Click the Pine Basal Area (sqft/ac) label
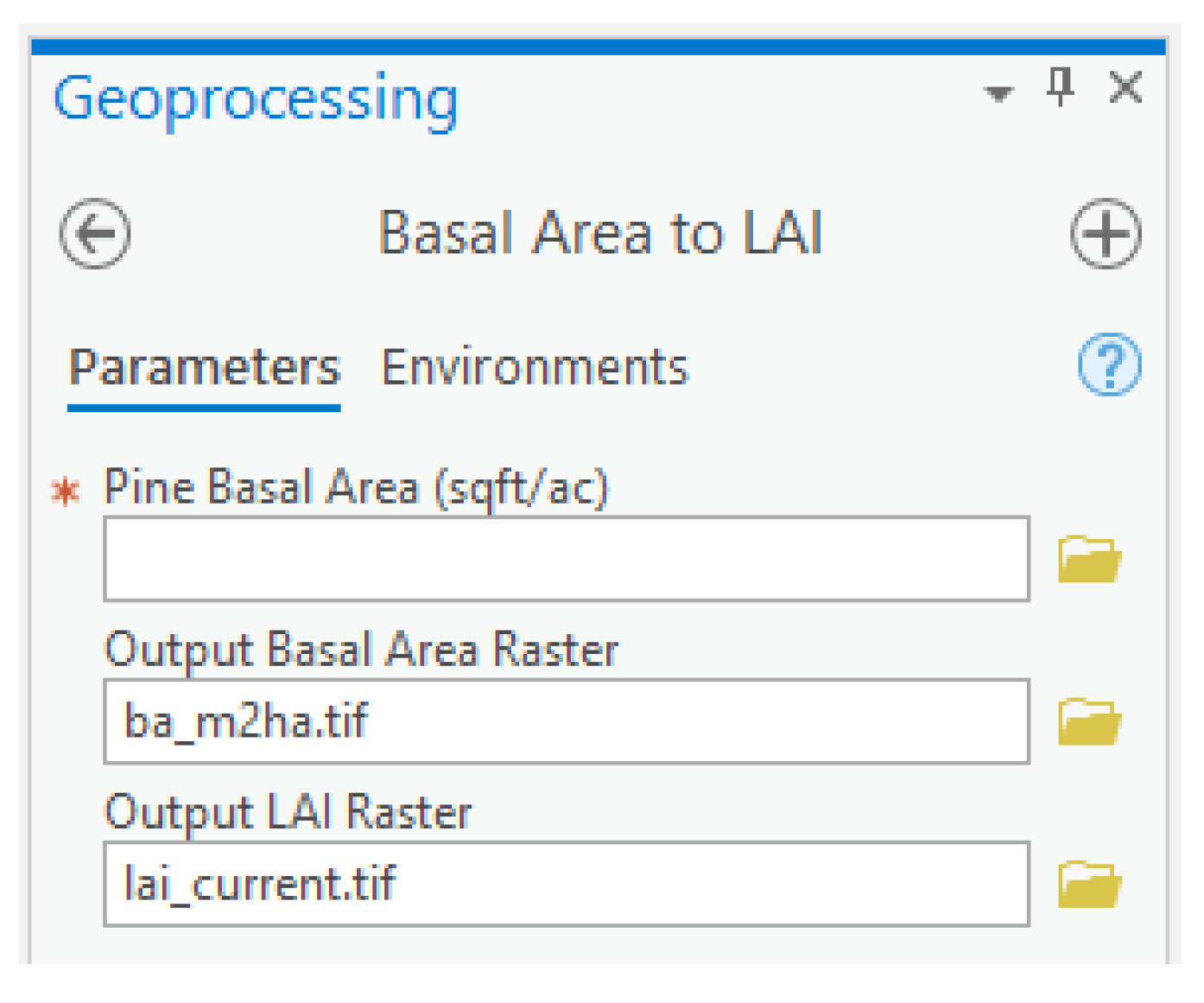The width and height of the screenshot is (1204, 1003). [x=356, y=487]
